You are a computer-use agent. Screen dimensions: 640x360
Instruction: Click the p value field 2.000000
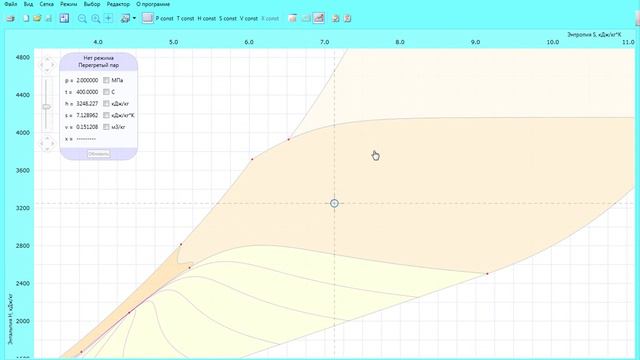(x=87, y=80)
